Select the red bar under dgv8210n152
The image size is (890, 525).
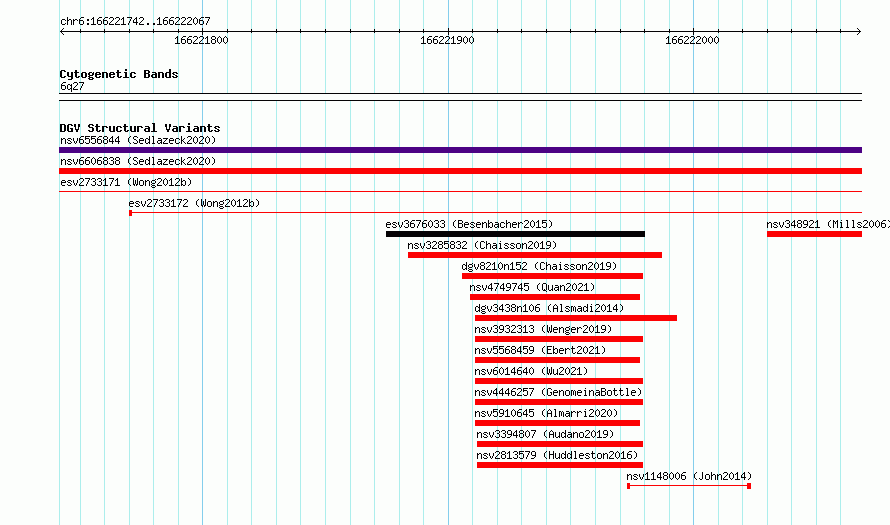[552, 276]
